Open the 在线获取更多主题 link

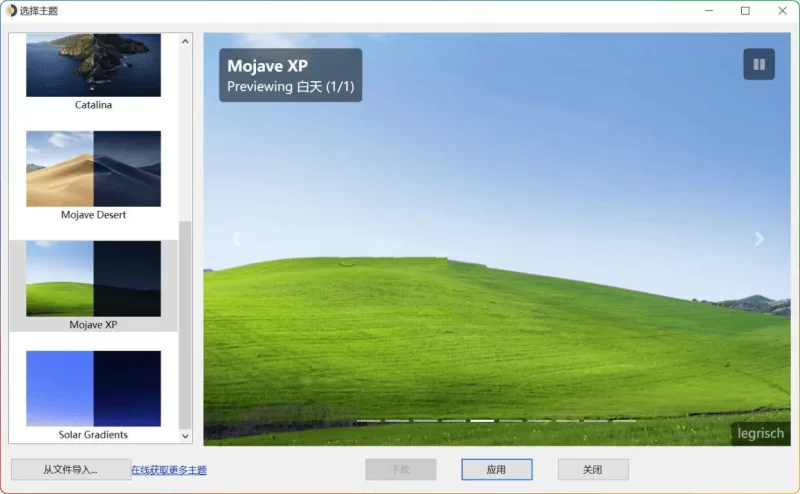[x=169, y=470]
